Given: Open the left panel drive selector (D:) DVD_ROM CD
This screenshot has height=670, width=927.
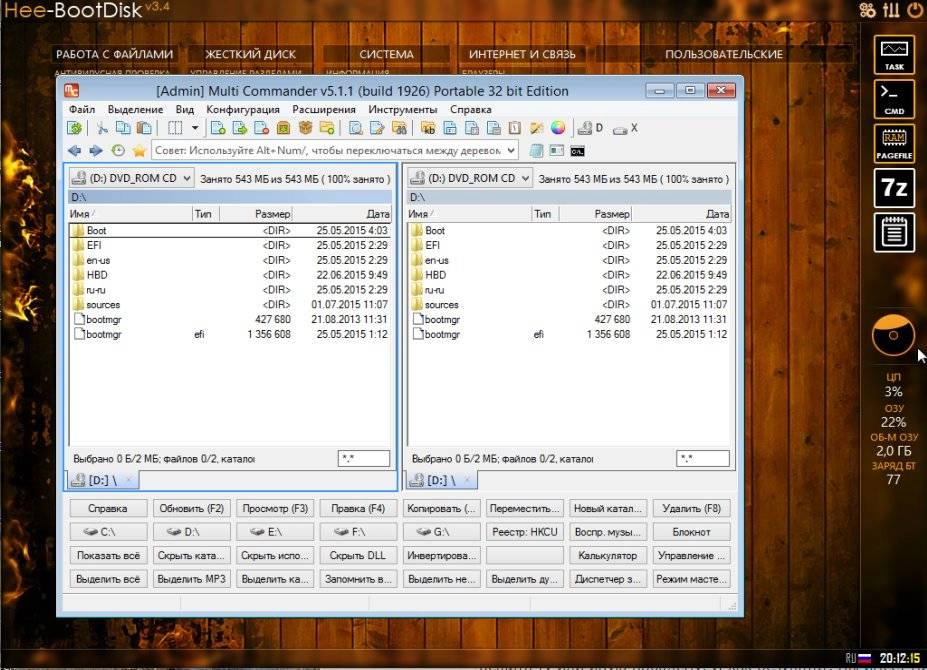Looking at the screenshot, I should tap(131, 178).
